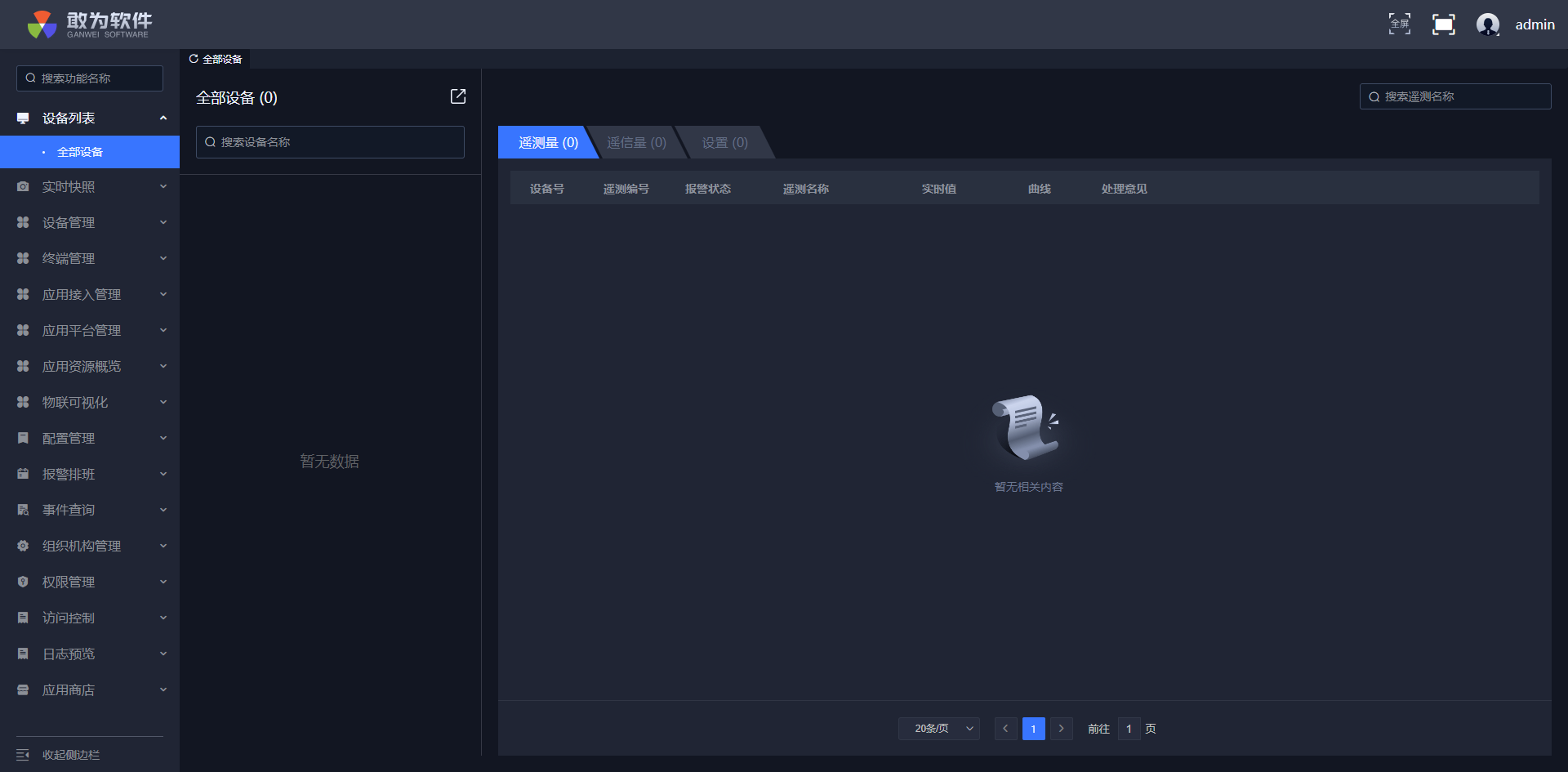Click the 搜索设备名称 search field
This screenshot has height=772, width=1568.
pos(330,142)
